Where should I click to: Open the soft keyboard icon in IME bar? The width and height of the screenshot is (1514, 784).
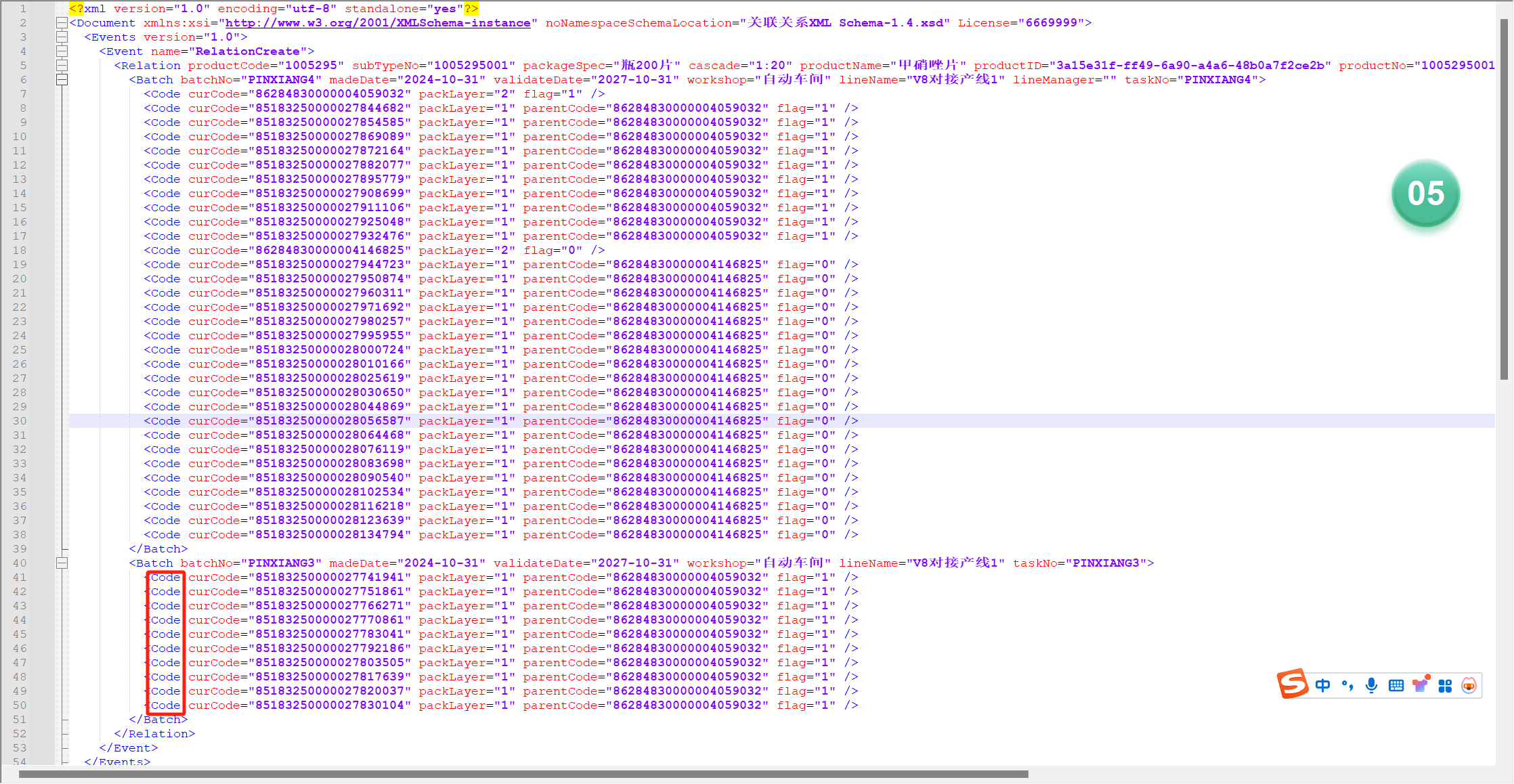click(1396, 686)
